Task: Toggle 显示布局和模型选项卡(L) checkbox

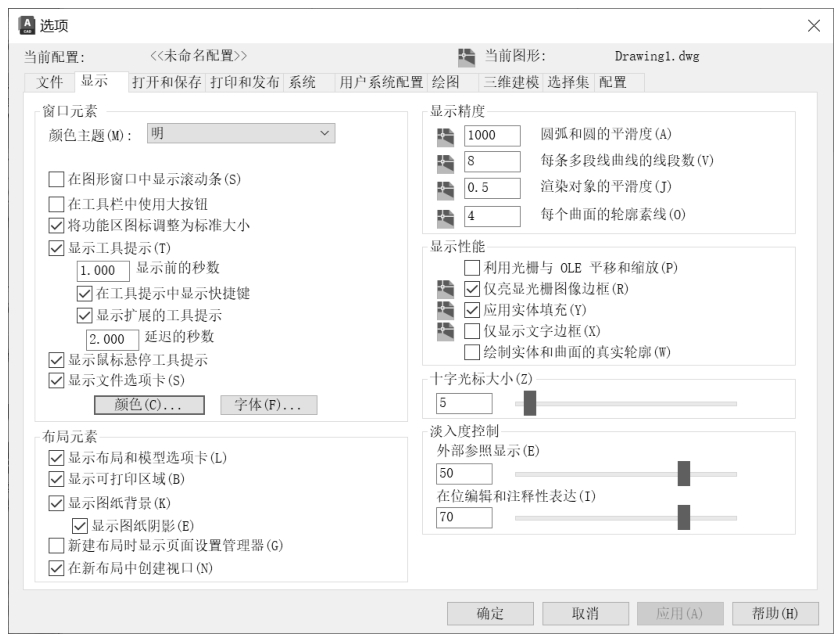Action: [56, 458]
